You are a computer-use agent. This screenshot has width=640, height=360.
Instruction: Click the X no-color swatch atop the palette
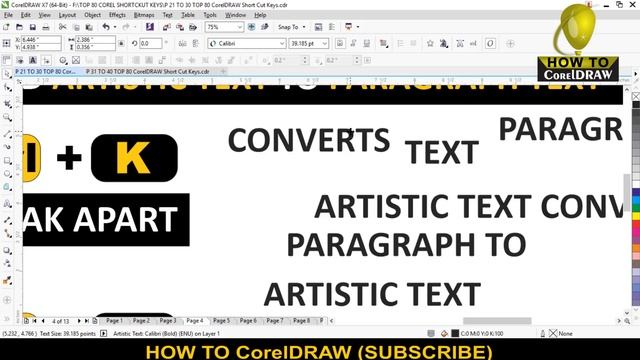coord(636,96)
